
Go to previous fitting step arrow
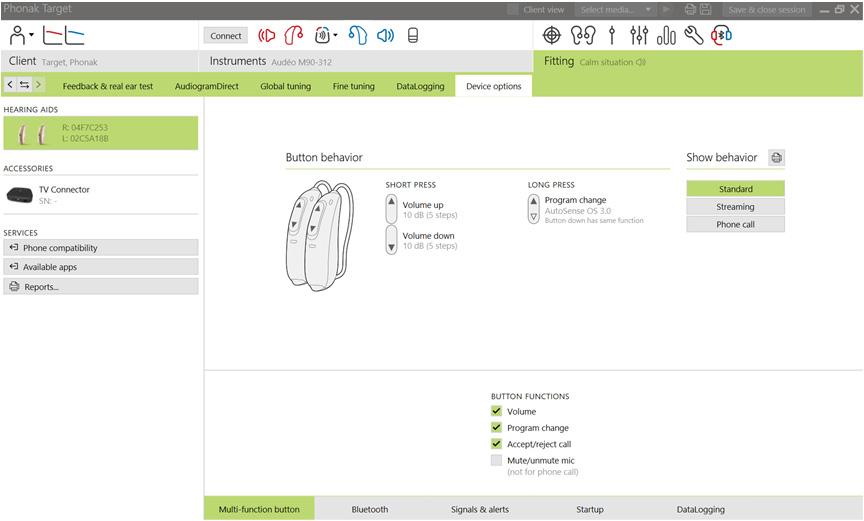tap(10, 85)
